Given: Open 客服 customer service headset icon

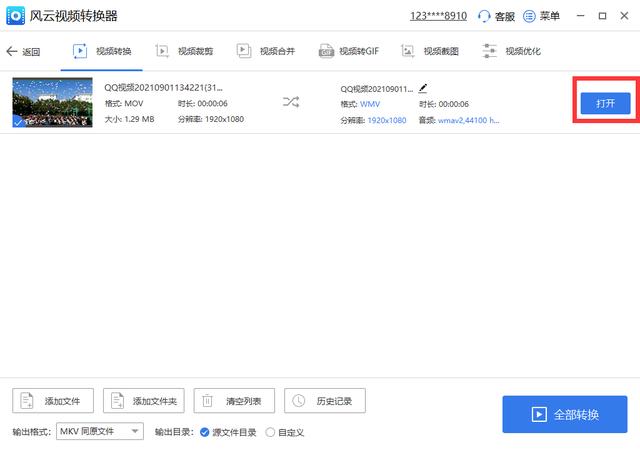Looking at the screenshot, I should click(x=484, y=16).
